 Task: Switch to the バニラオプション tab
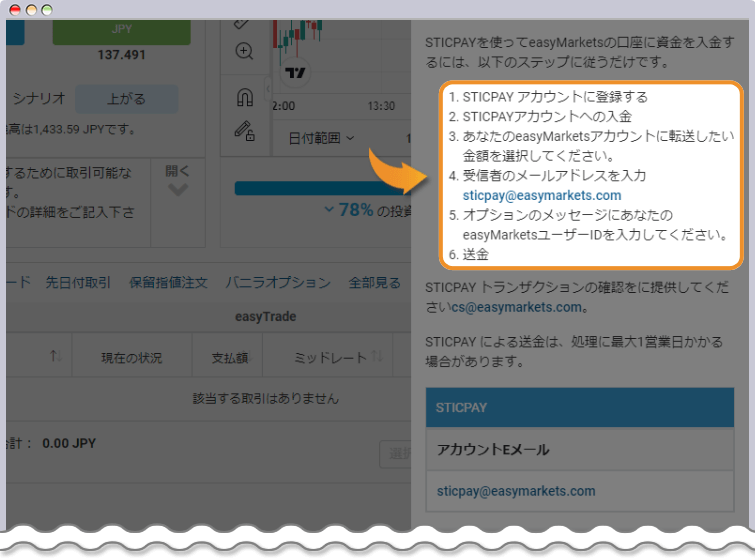click(x=278, y=283)
